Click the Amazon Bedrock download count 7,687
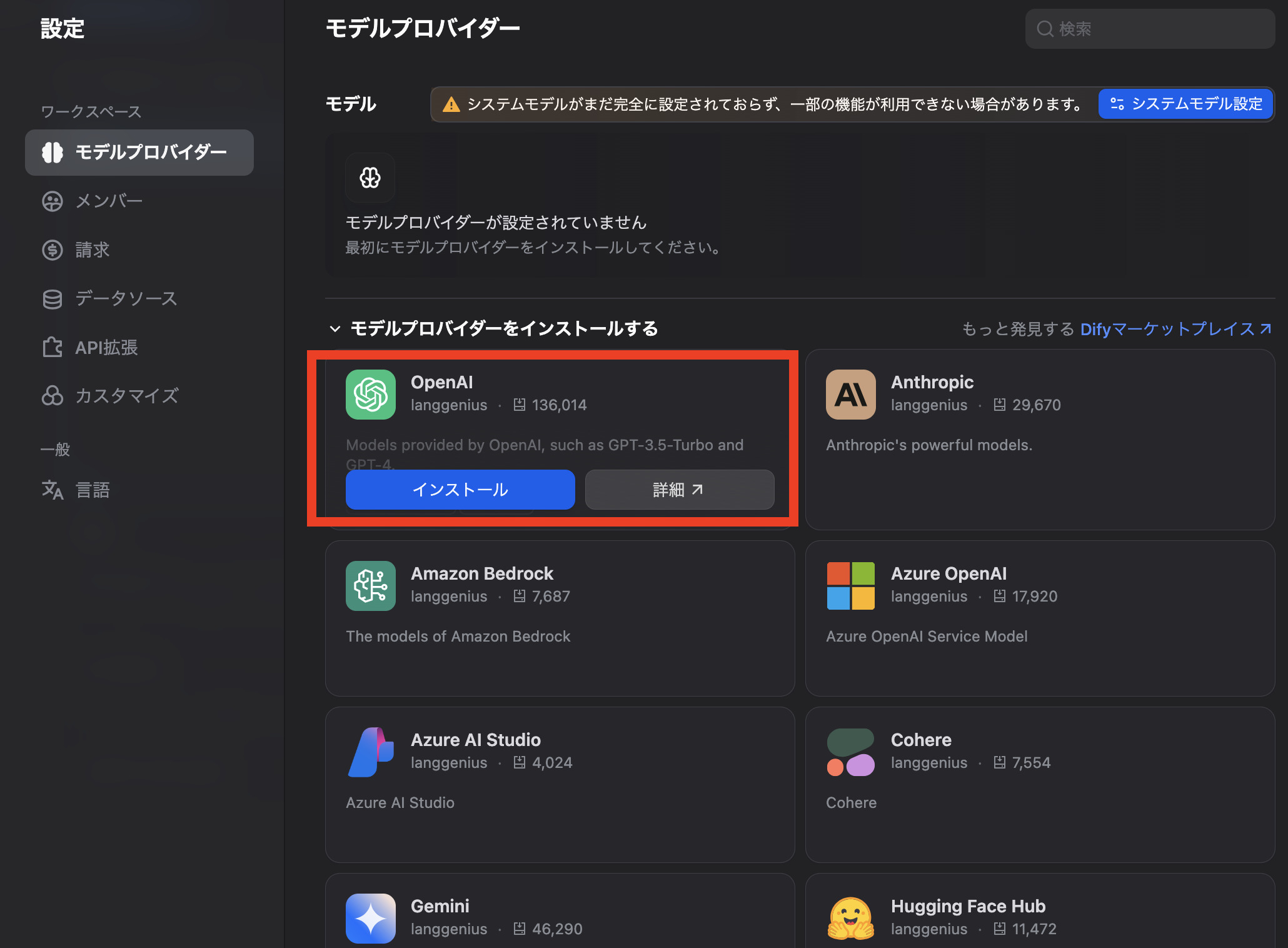 click(x=551, y=597)
